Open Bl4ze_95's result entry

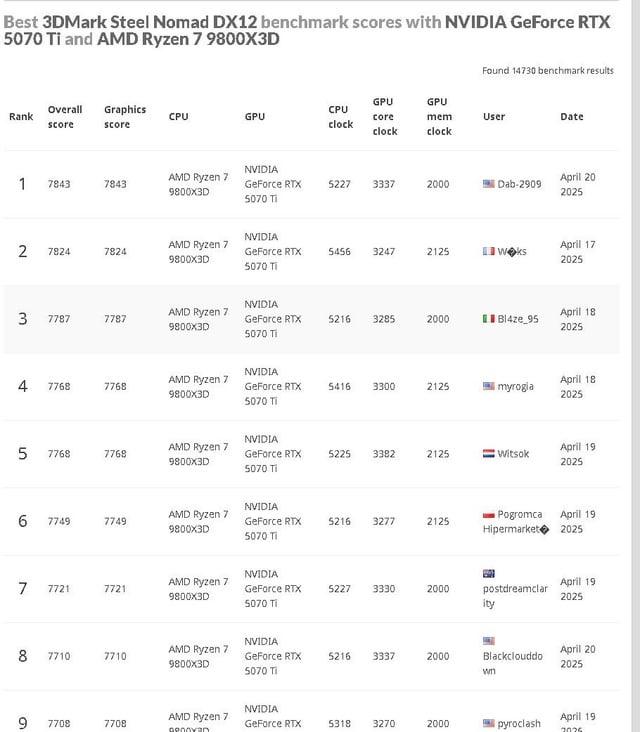[518, 319]
